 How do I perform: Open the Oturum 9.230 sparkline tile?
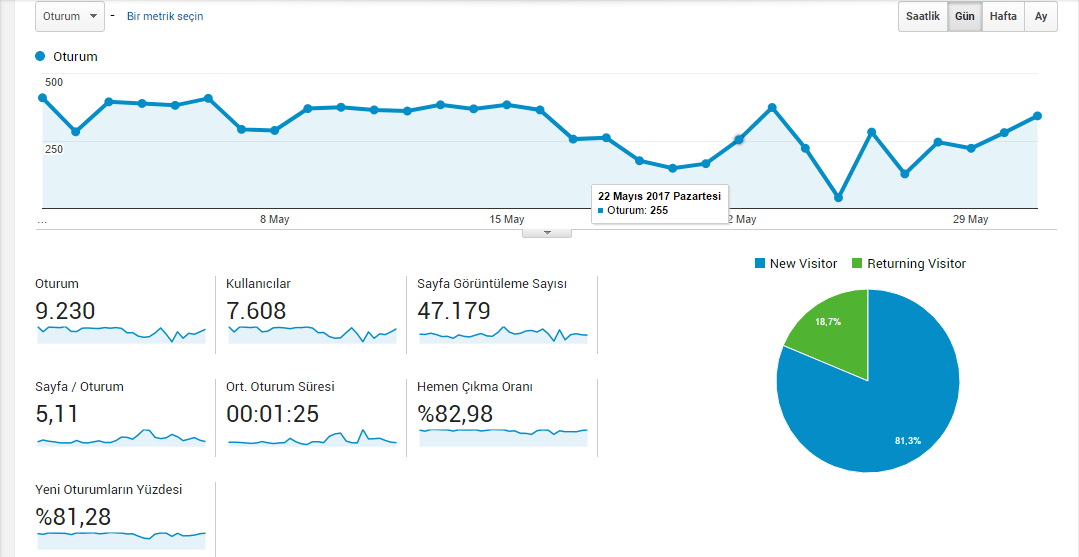click(121, 334)
